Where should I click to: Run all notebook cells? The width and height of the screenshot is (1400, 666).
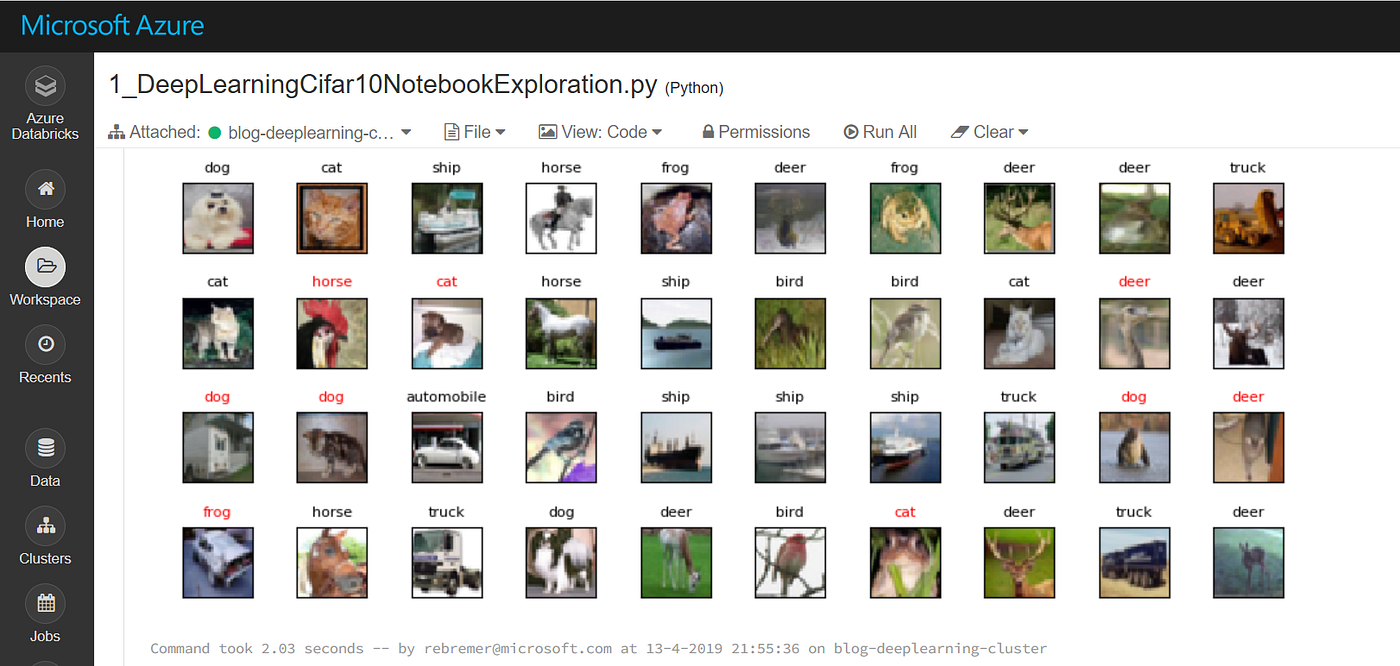click(x=880, y=131)
